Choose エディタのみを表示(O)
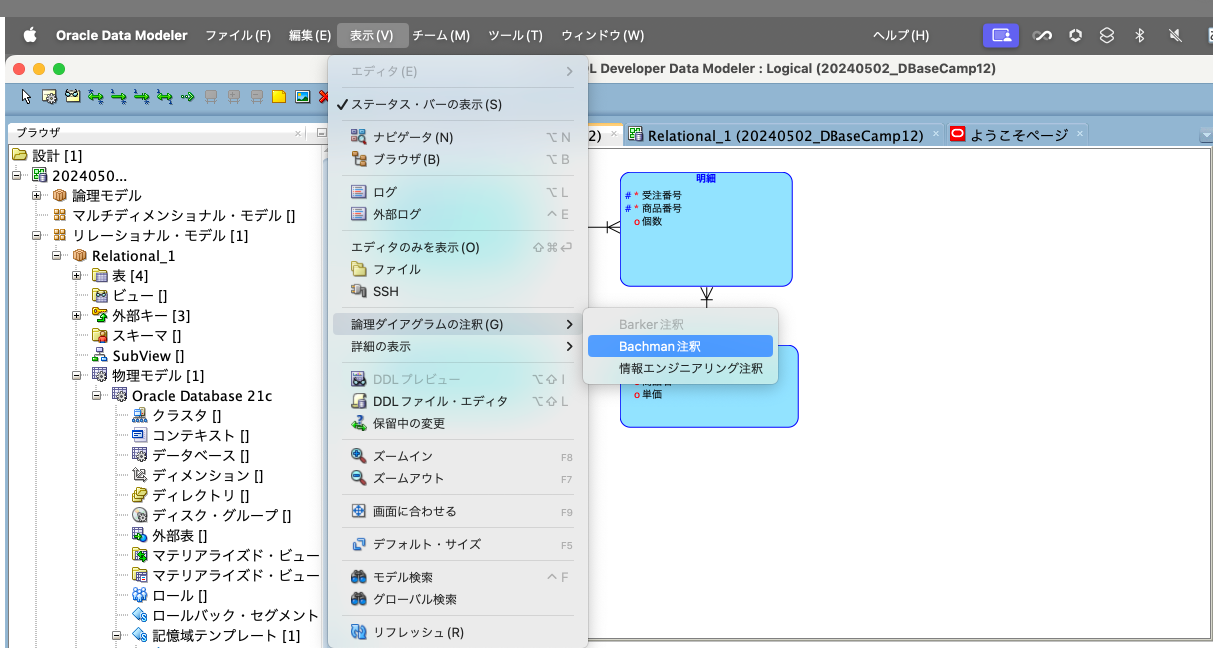This screenshot has width=1213, height=648. (459, 247)
